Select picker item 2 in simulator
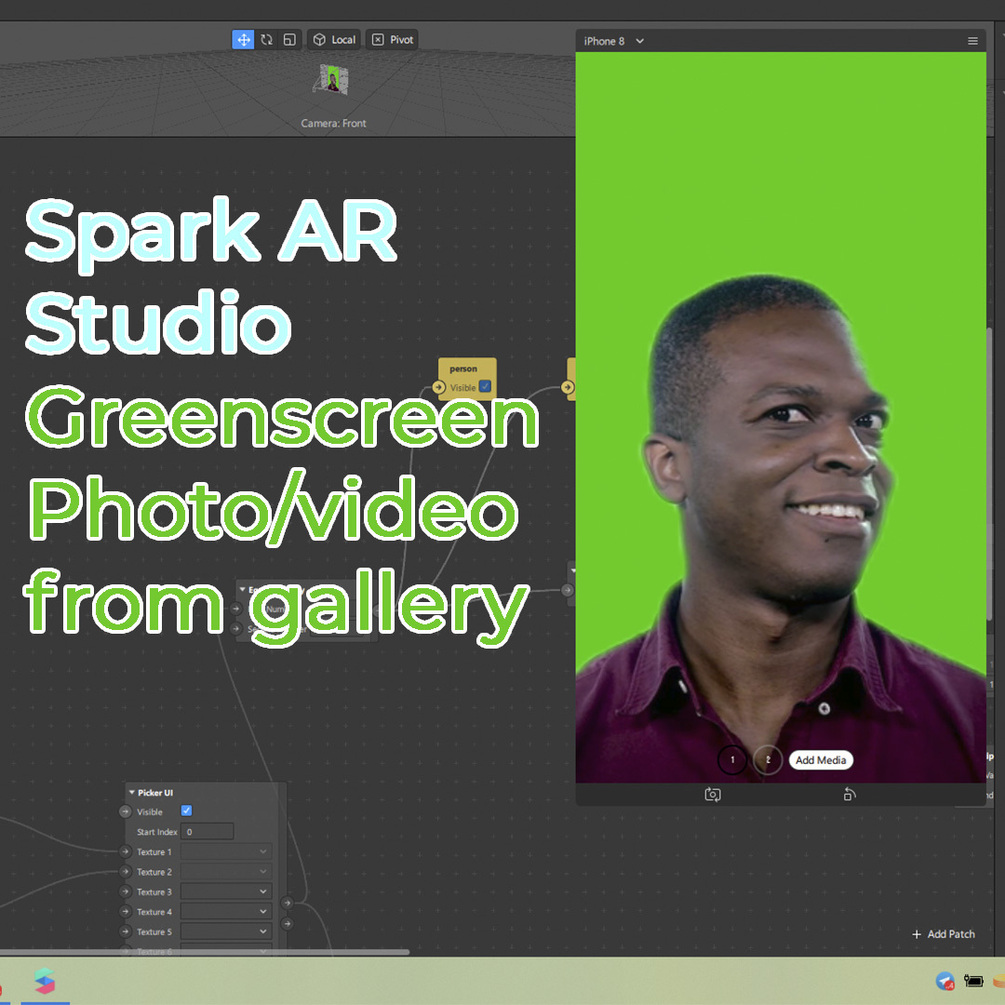This screenshot has width=1005, height=1005. 768,760
